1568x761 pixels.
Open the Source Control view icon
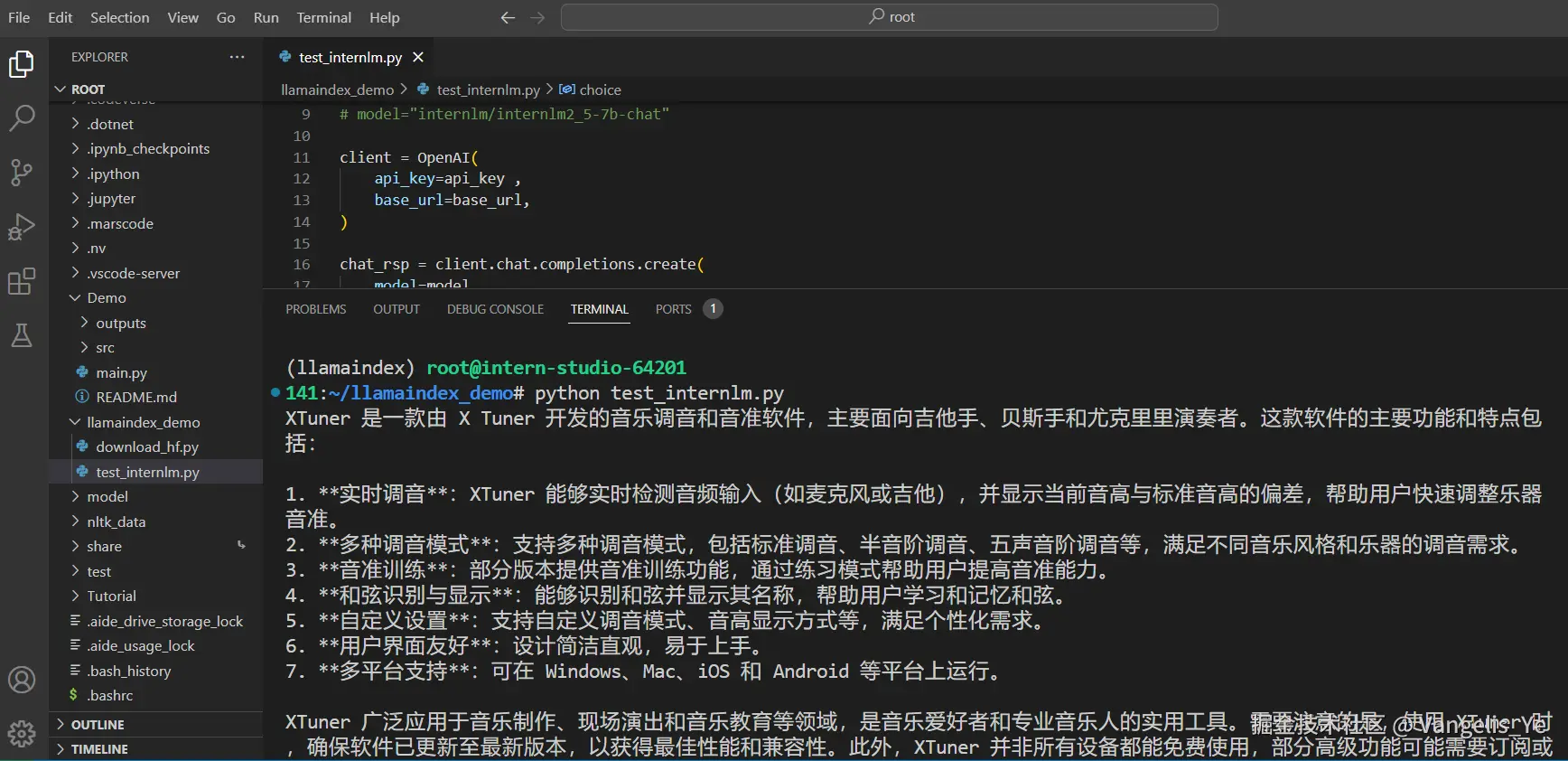[22, 172]
